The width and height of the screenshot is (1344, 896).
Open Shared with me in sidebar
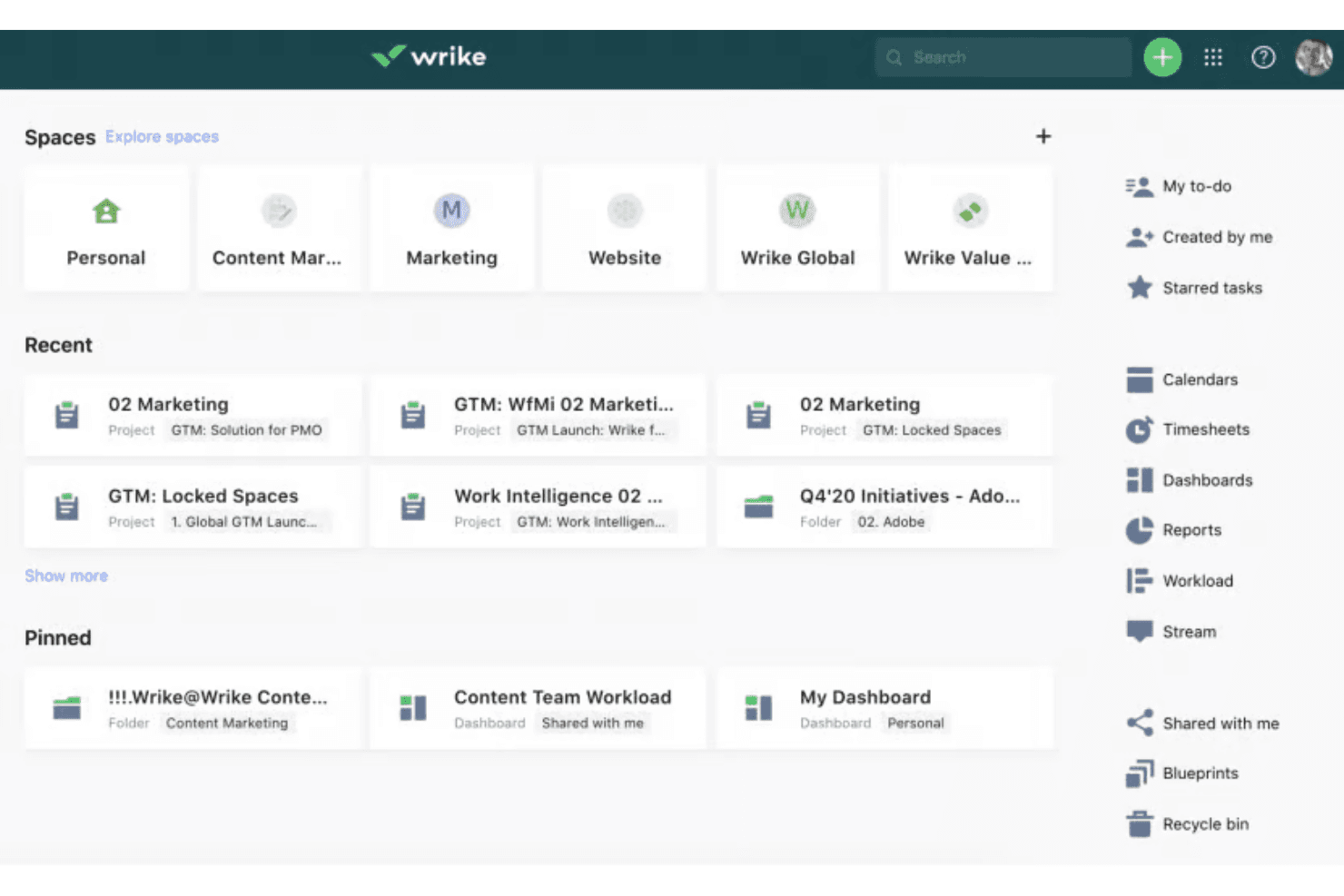pos(1202,724)
